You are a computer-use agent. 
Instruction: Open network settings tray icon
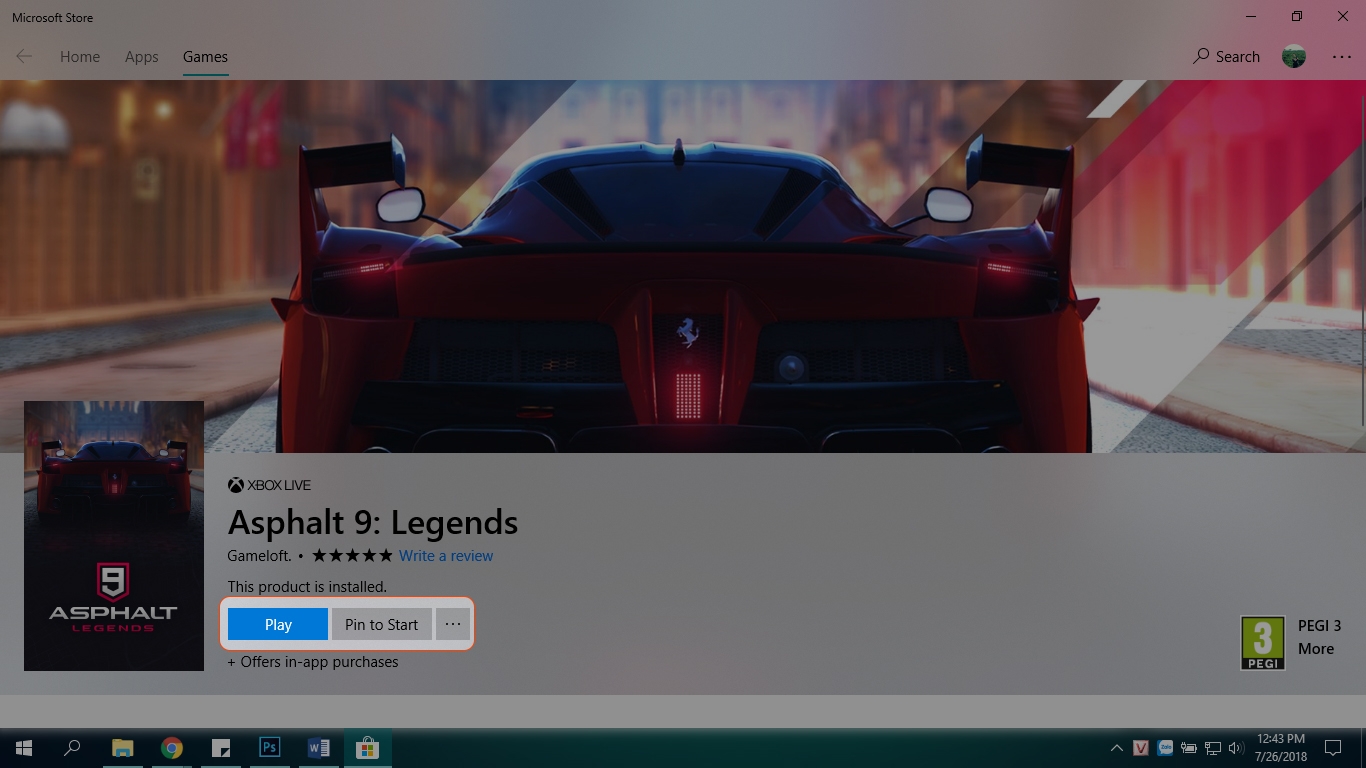pyautogui.click(x=1213, y=748)
